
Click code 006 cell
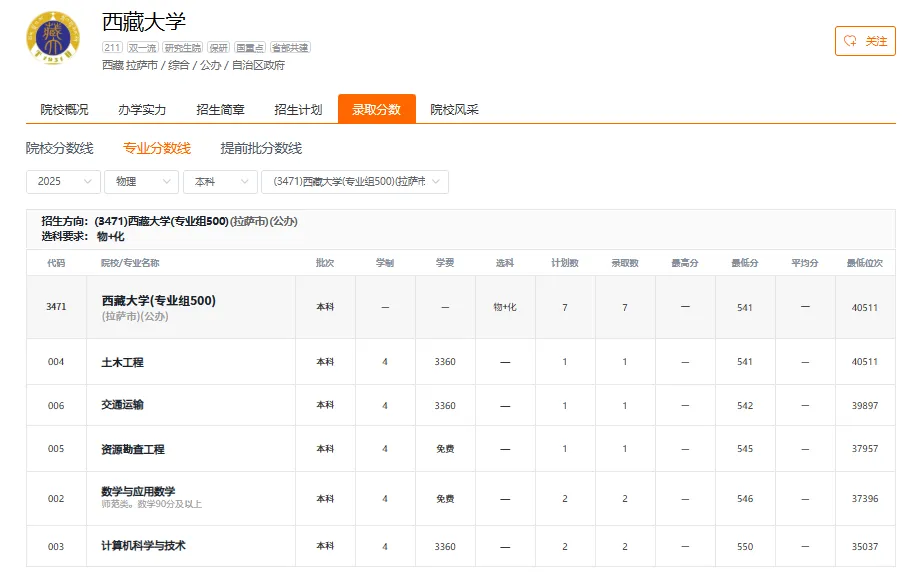coord(56,406)
